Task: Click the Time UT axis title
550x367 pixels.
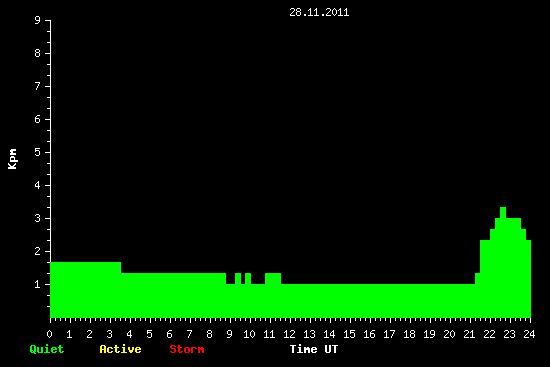Action: [x=314, y=349]
